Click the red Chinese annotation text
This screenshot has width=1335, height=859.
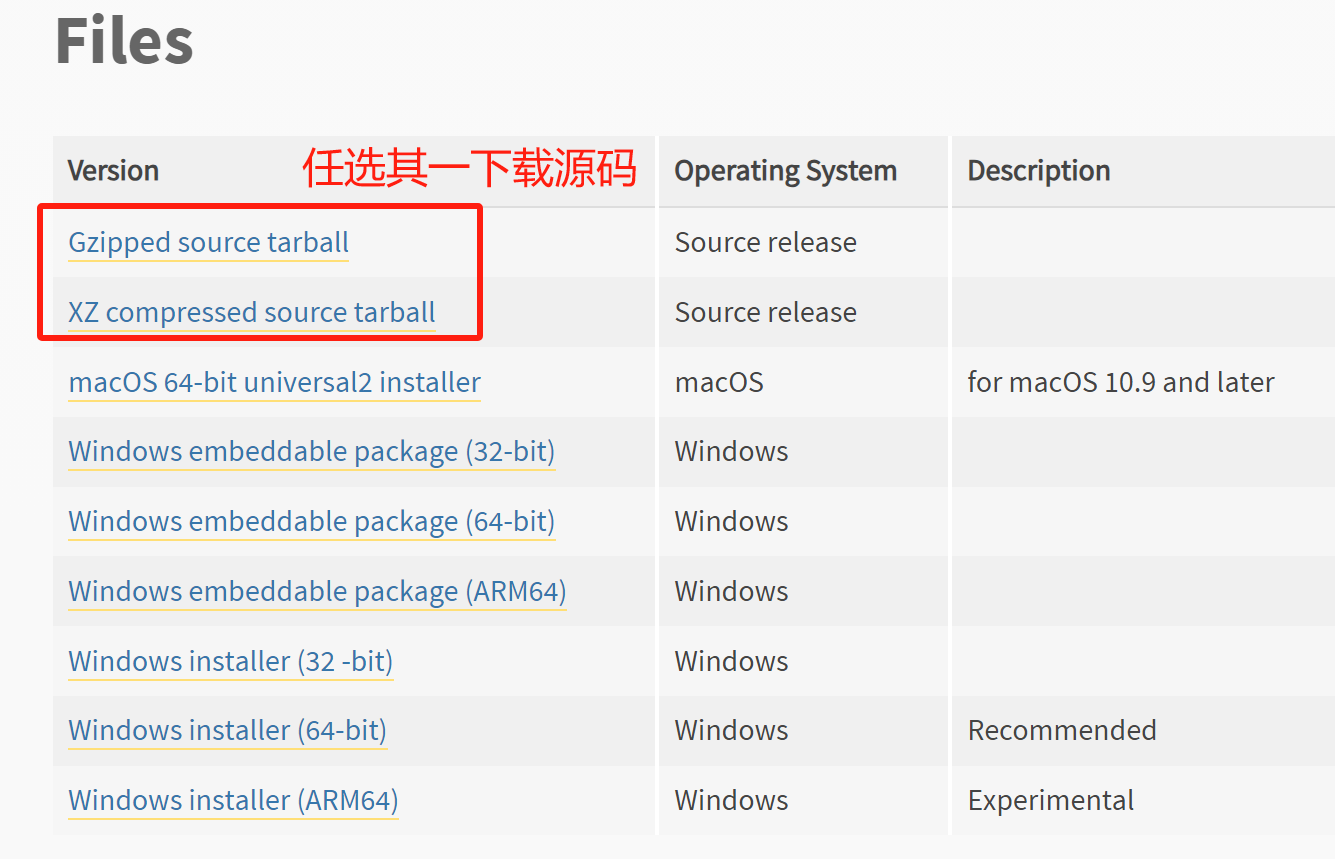pos(469,169)
